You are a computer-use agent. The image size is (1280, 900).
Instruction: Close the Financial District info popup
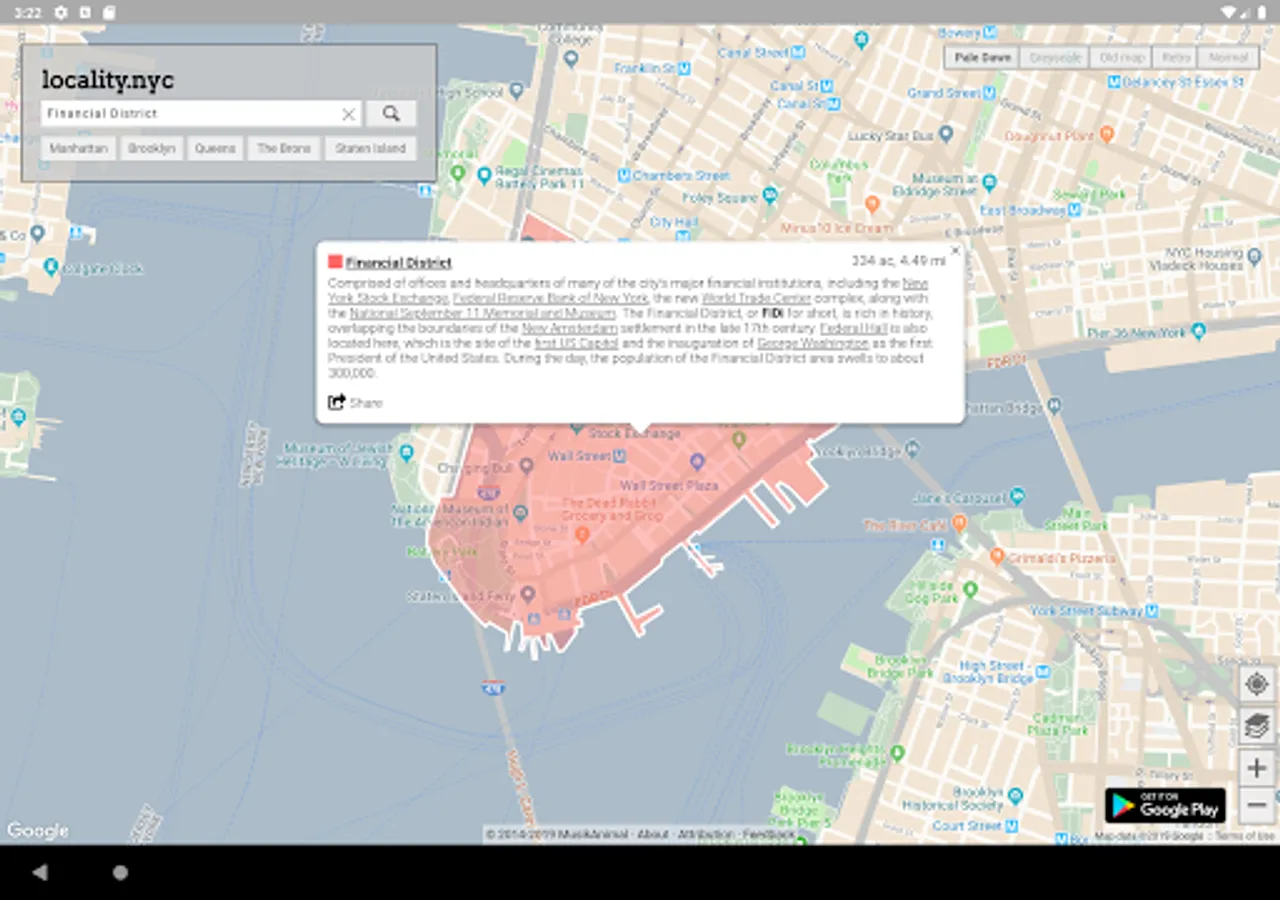(x=955, y=251)
